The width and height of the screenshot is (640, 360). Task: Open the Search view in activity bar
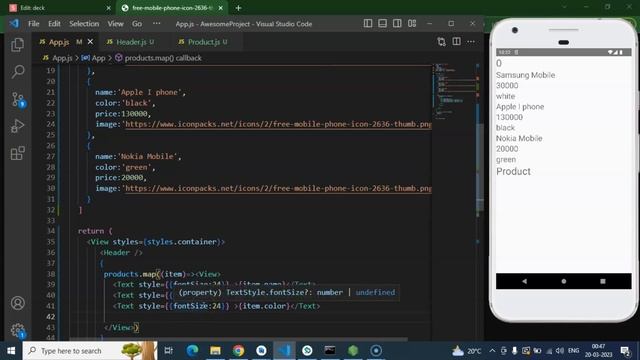click(x=18, y=71)
